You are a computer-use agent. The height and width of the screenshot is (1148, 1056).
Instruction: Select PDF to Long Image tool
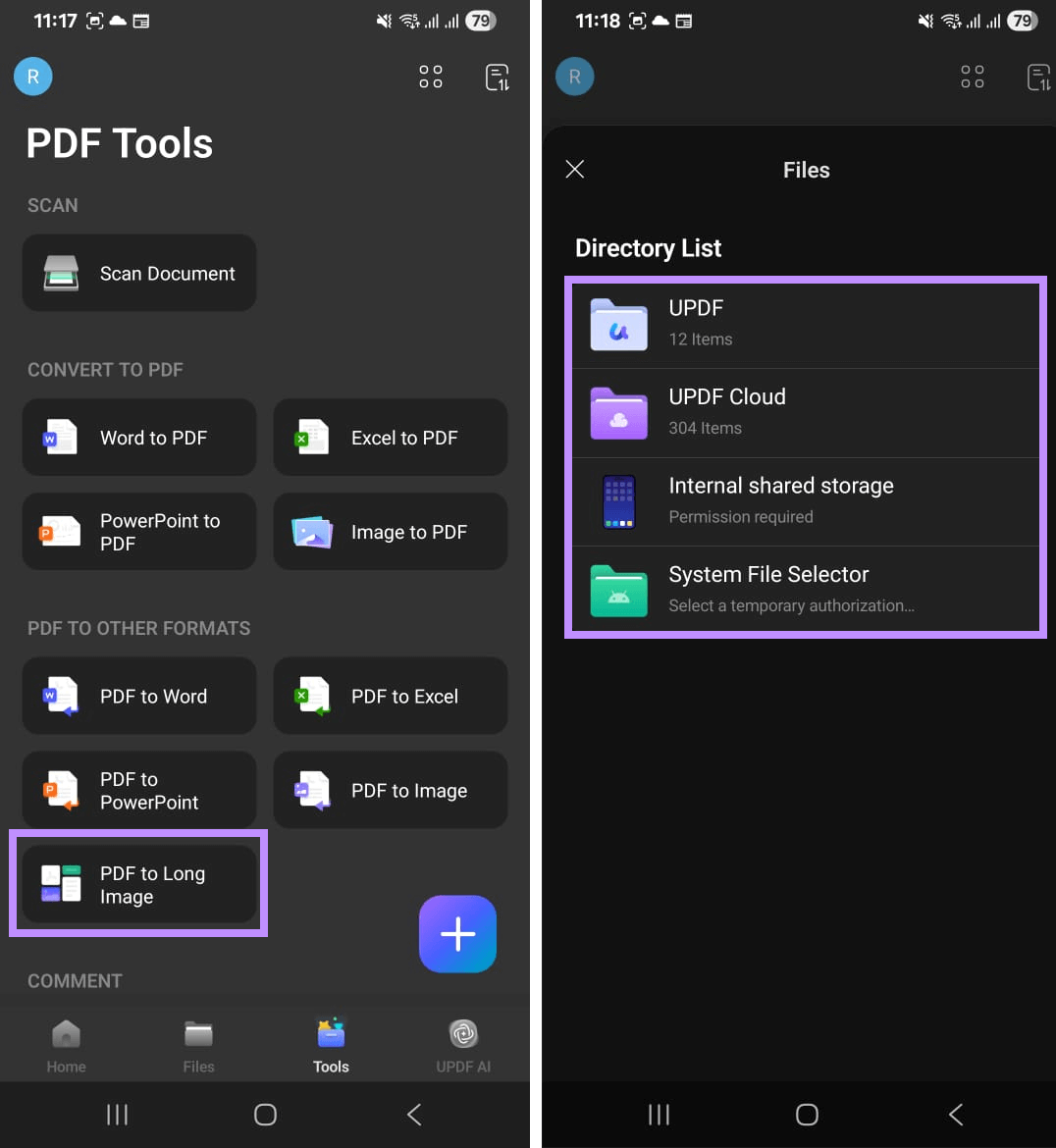(x=139, y=884)
